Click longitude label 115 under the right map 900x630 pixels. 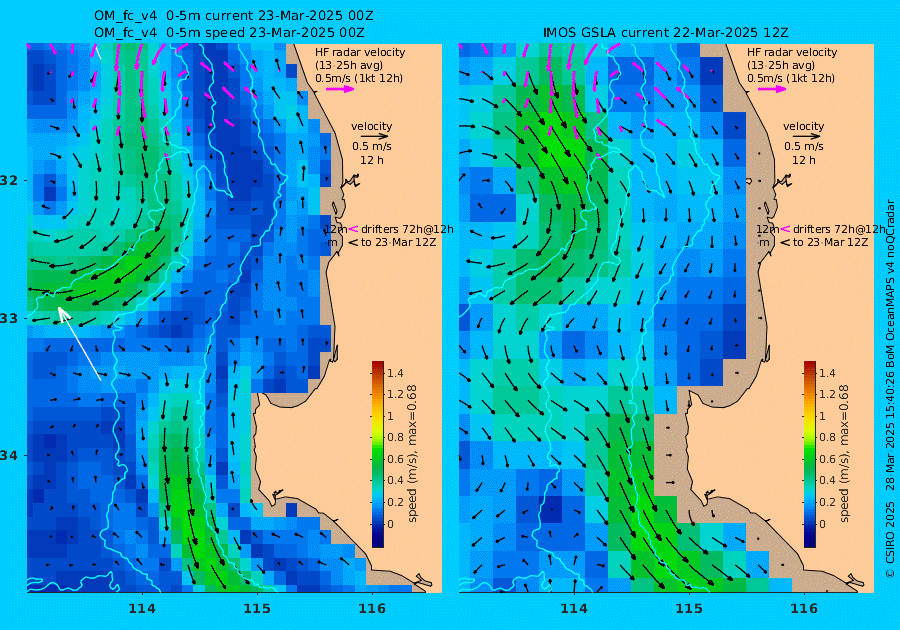[689, 608]
